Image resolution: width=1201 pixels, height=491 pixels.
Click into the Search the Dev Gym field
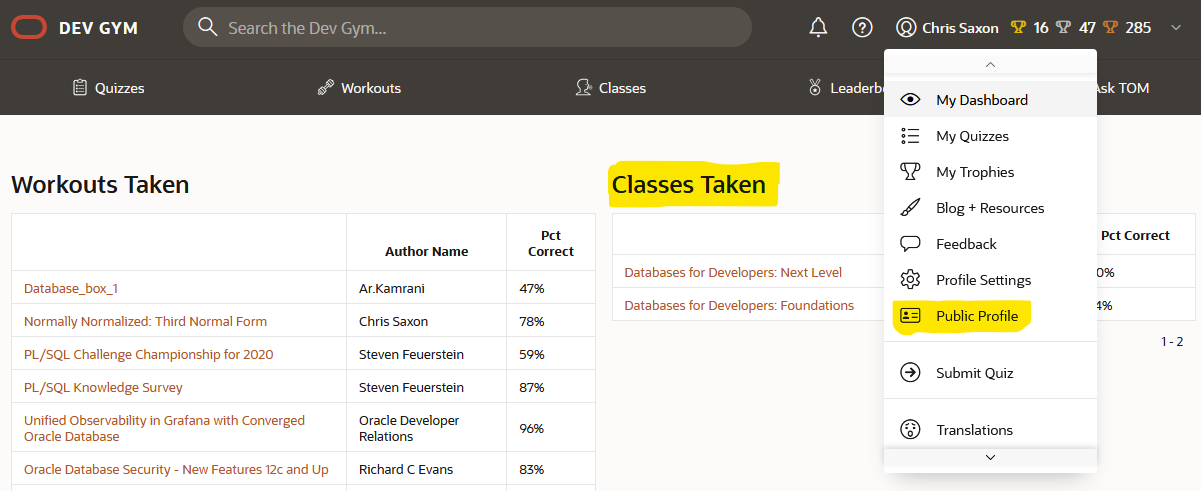480,28
